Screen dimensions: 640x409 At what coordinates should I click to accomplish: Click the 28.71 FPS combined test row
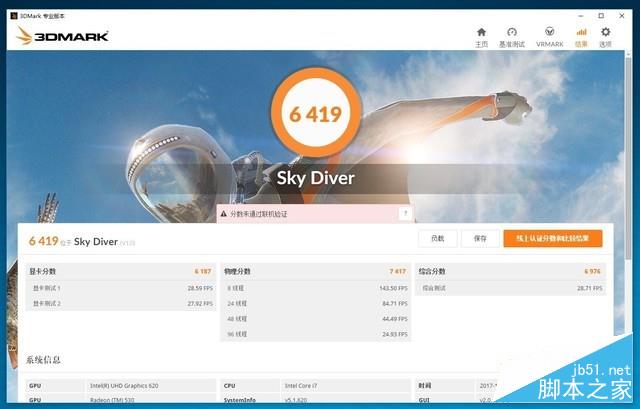coord(510,288)
